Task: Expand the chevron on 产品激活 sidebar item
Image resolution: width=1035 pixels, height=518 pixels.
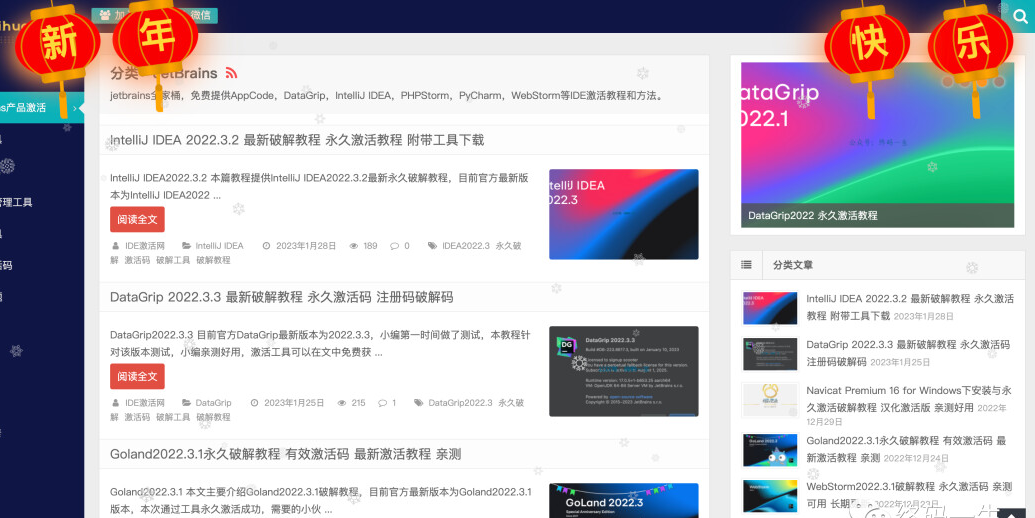Action: click(x=75, y=108)
